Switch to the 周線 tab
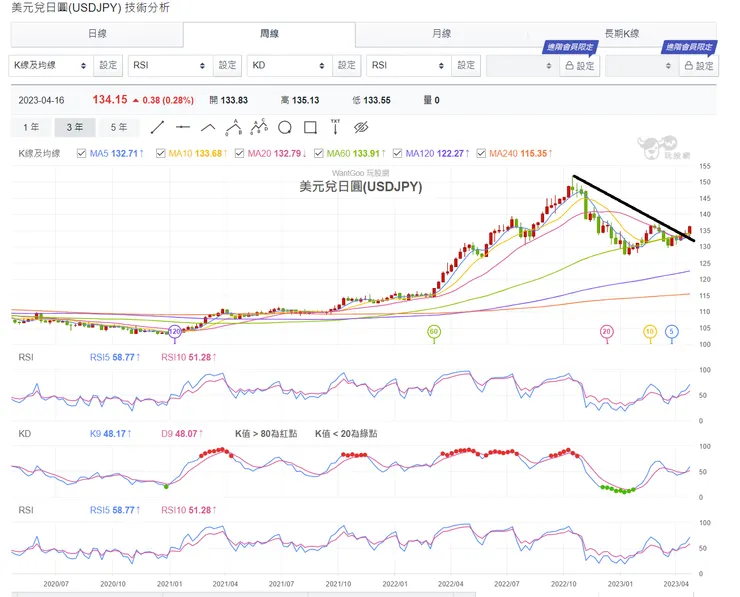The image size is (740, 597). [x=269, y=34]
